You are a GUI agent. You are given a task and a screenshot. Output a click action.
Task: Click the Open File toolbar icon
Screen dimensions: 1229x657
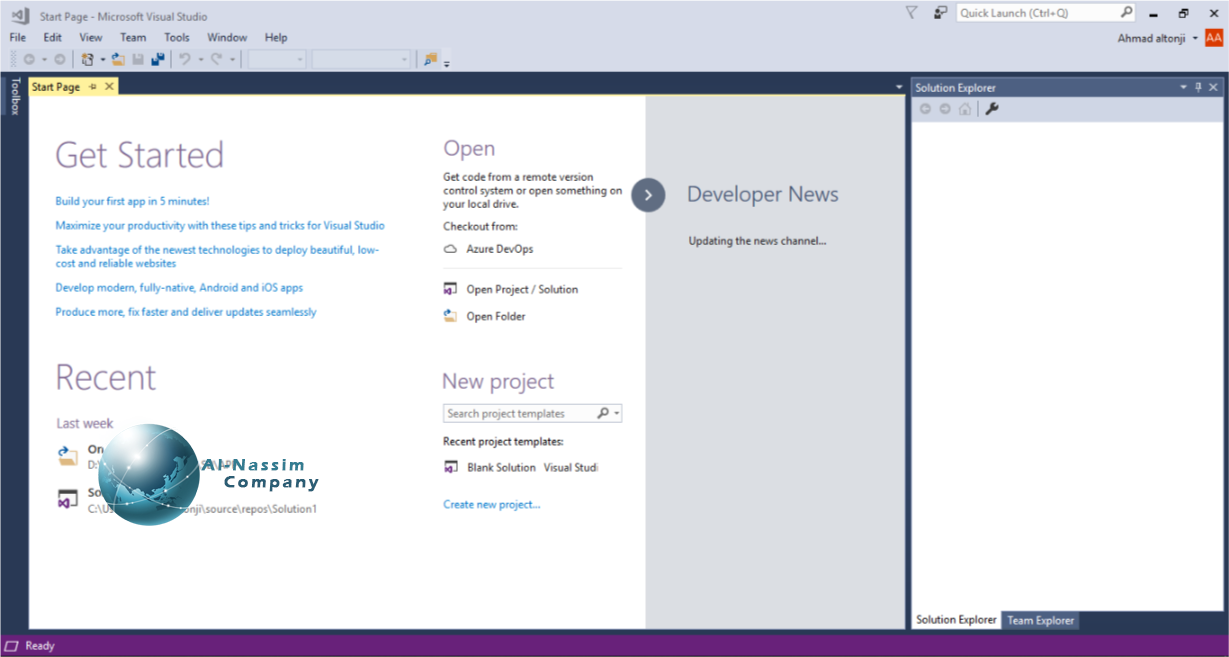(x=118, y=60)
